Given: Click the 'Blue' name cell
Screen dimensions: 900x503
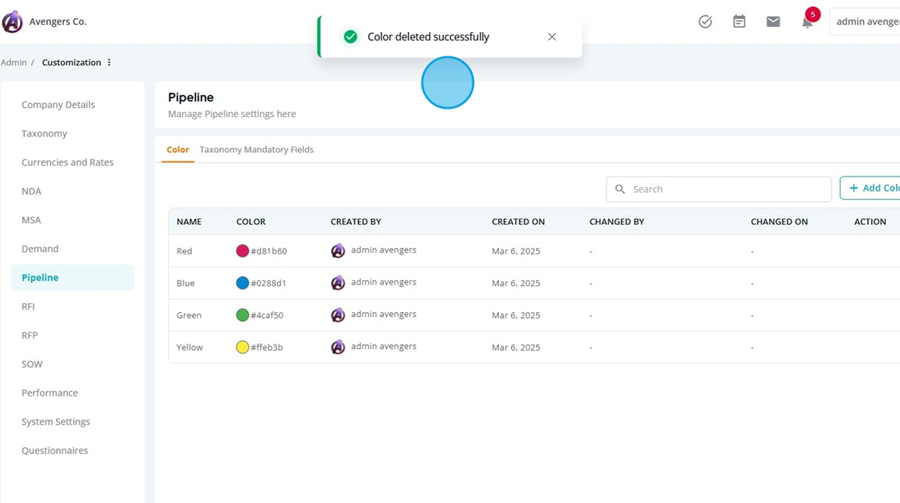Looking at the screenshot, I should (x=185, y=283).
